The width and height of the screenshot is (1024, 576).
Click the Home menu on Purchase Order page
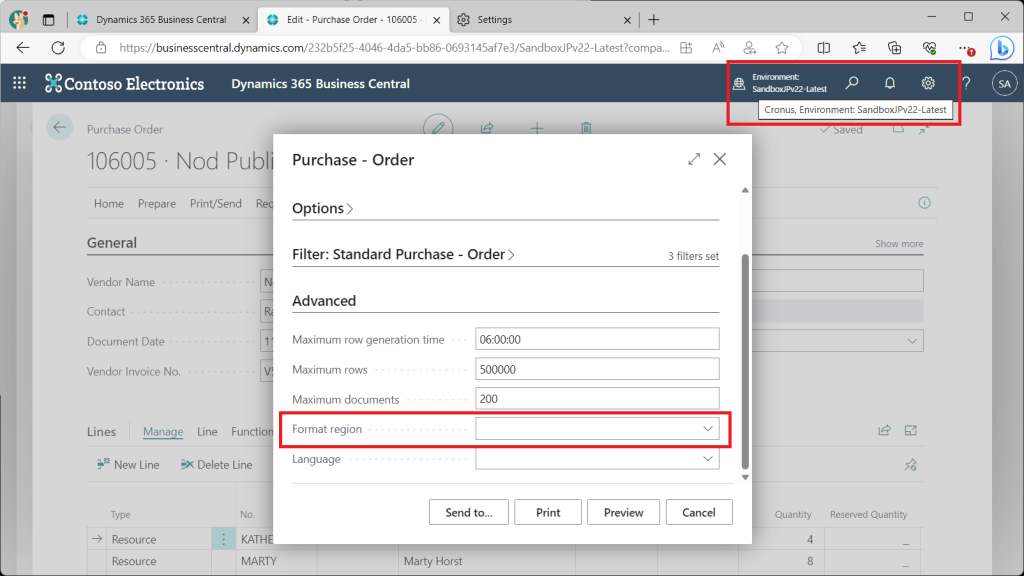point(108,204)
